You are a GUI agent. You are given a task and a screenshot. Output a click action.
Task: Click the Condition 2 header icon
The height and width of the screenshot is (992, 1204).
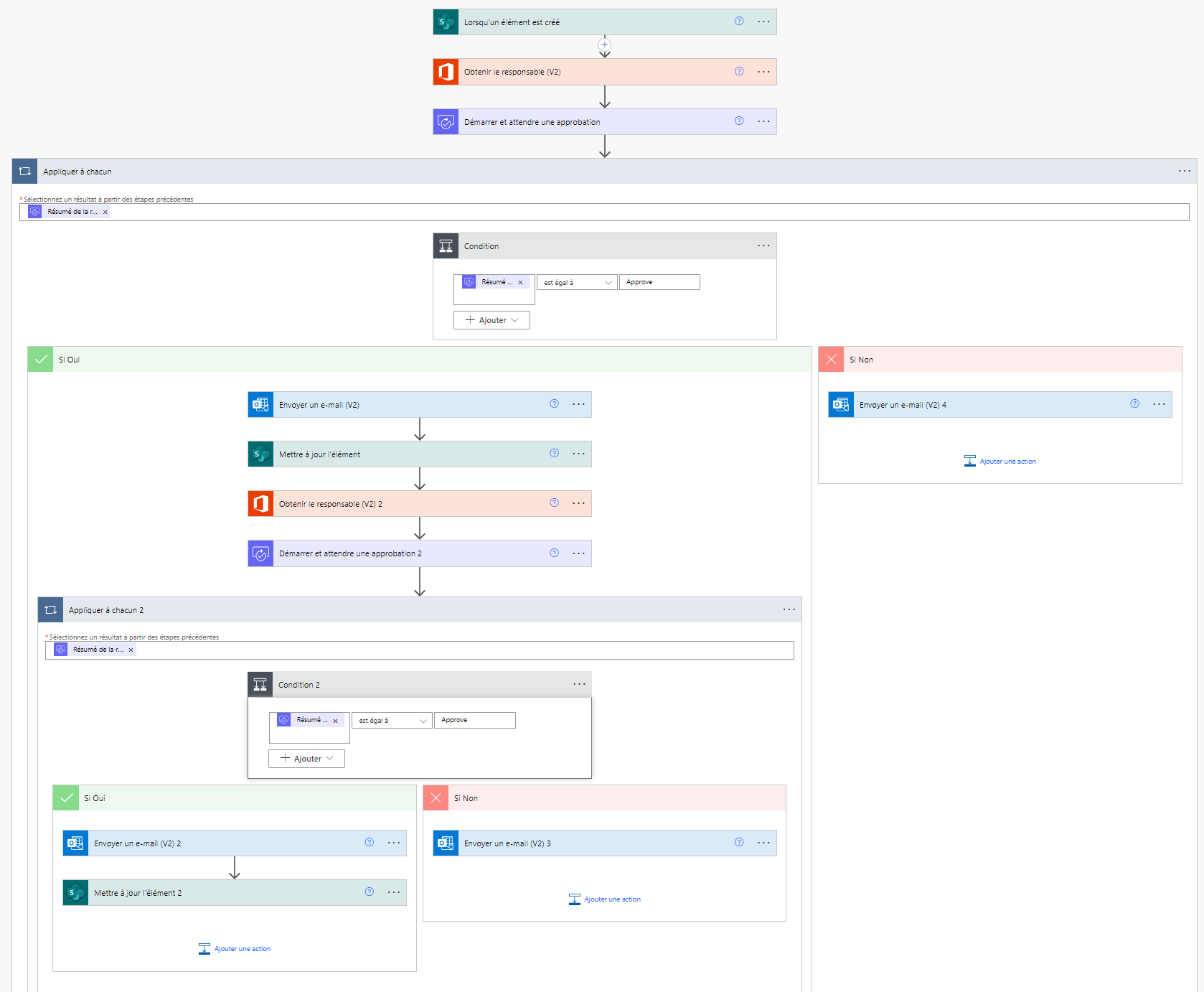click(260, 685)
